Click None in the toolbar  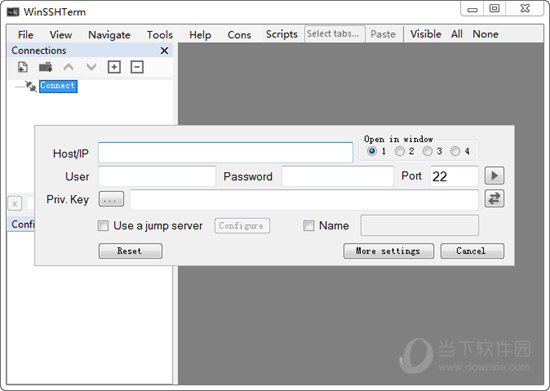click(x=485, y=34)
